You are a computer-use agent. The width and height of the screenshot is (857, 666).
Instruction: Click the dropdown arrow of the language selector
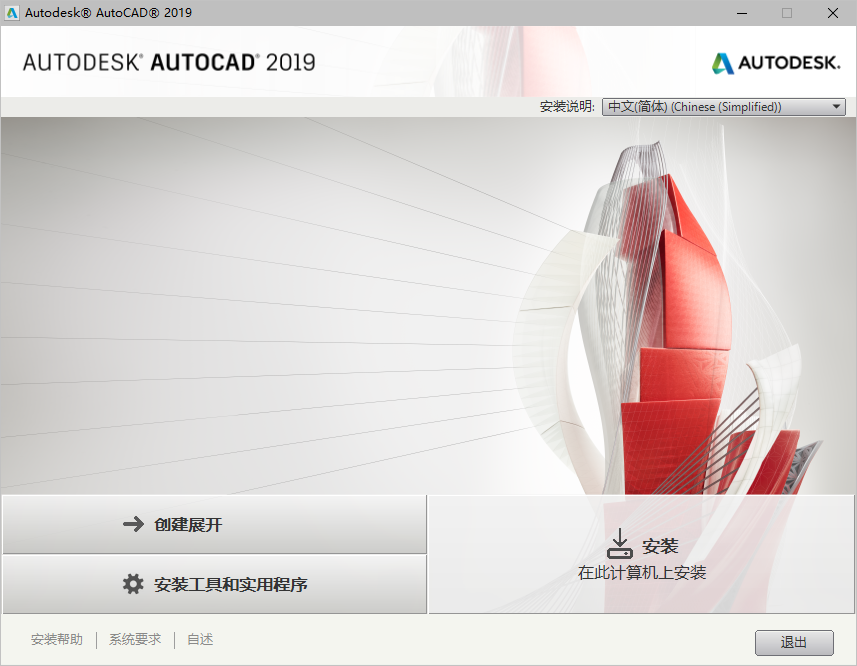pos(835,106)
